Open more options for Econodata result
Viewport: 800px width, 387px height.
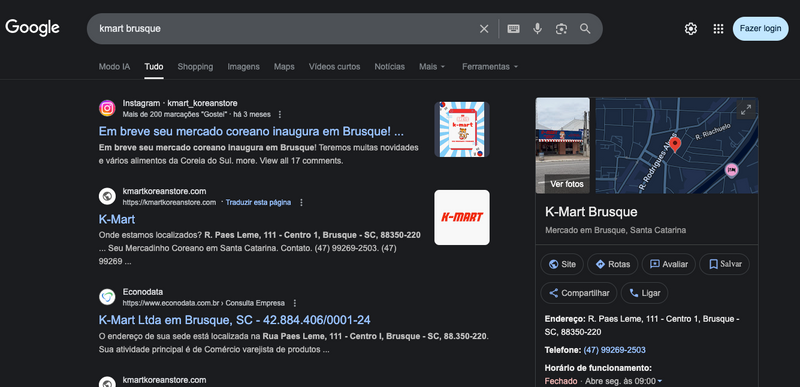tap(294, 303)
